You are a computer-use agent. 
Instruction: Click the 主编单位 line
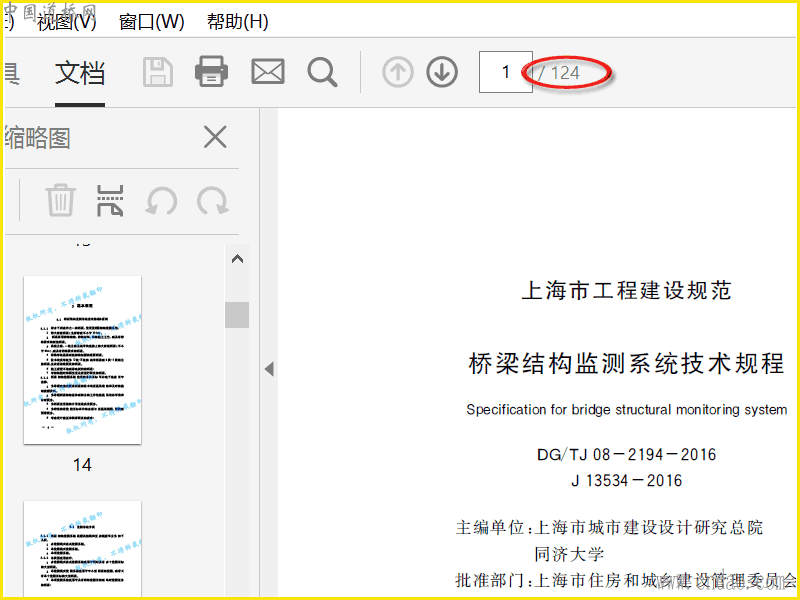(x=609, y=527)
